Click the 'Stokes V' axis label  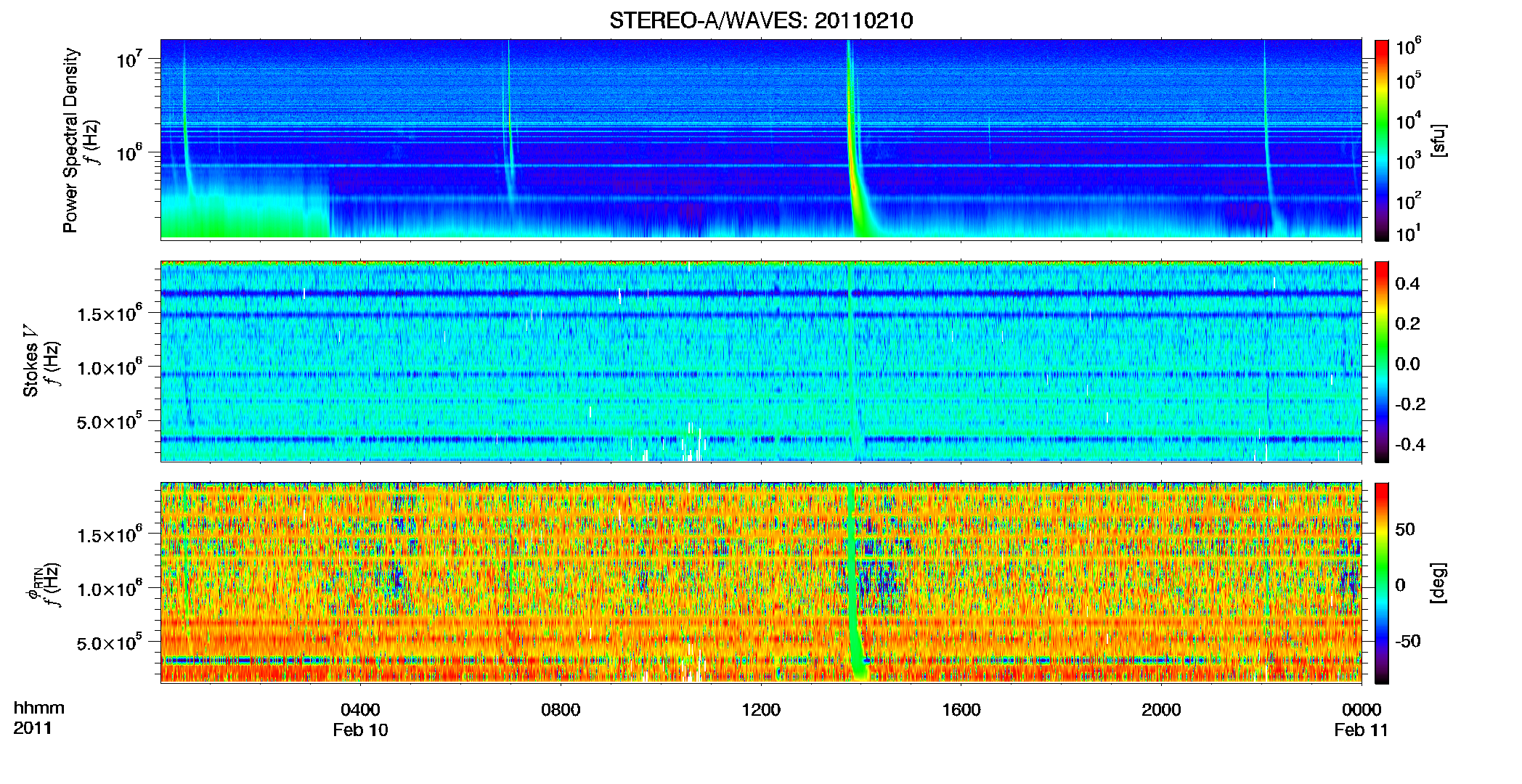coord(30,361)
